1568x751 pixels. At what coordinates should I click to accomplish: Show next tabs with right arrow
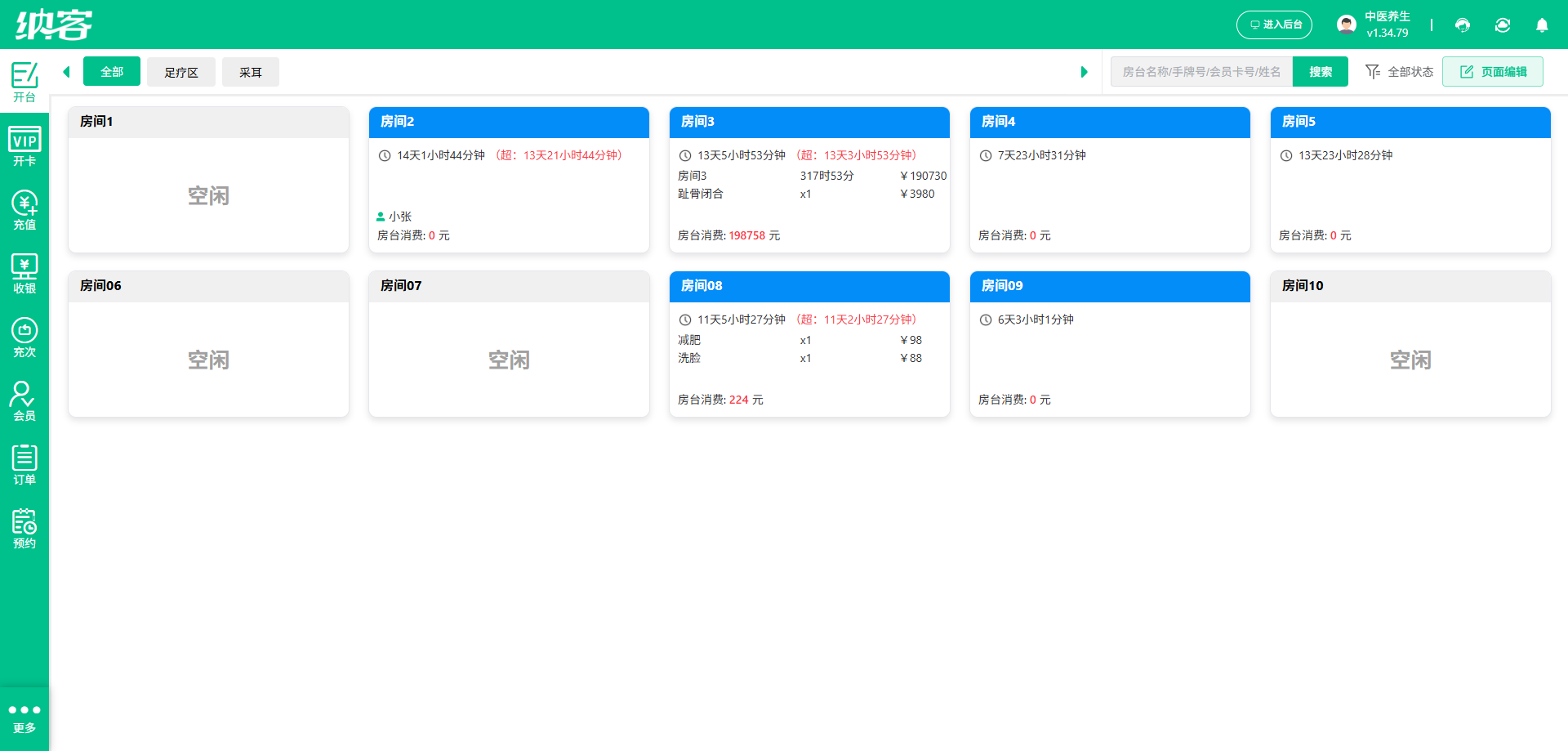1085,72
